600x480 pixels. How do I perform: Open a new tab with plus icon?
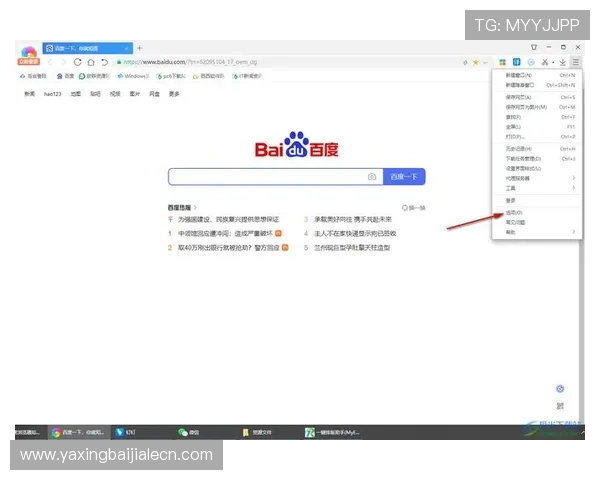click(140, 48)
